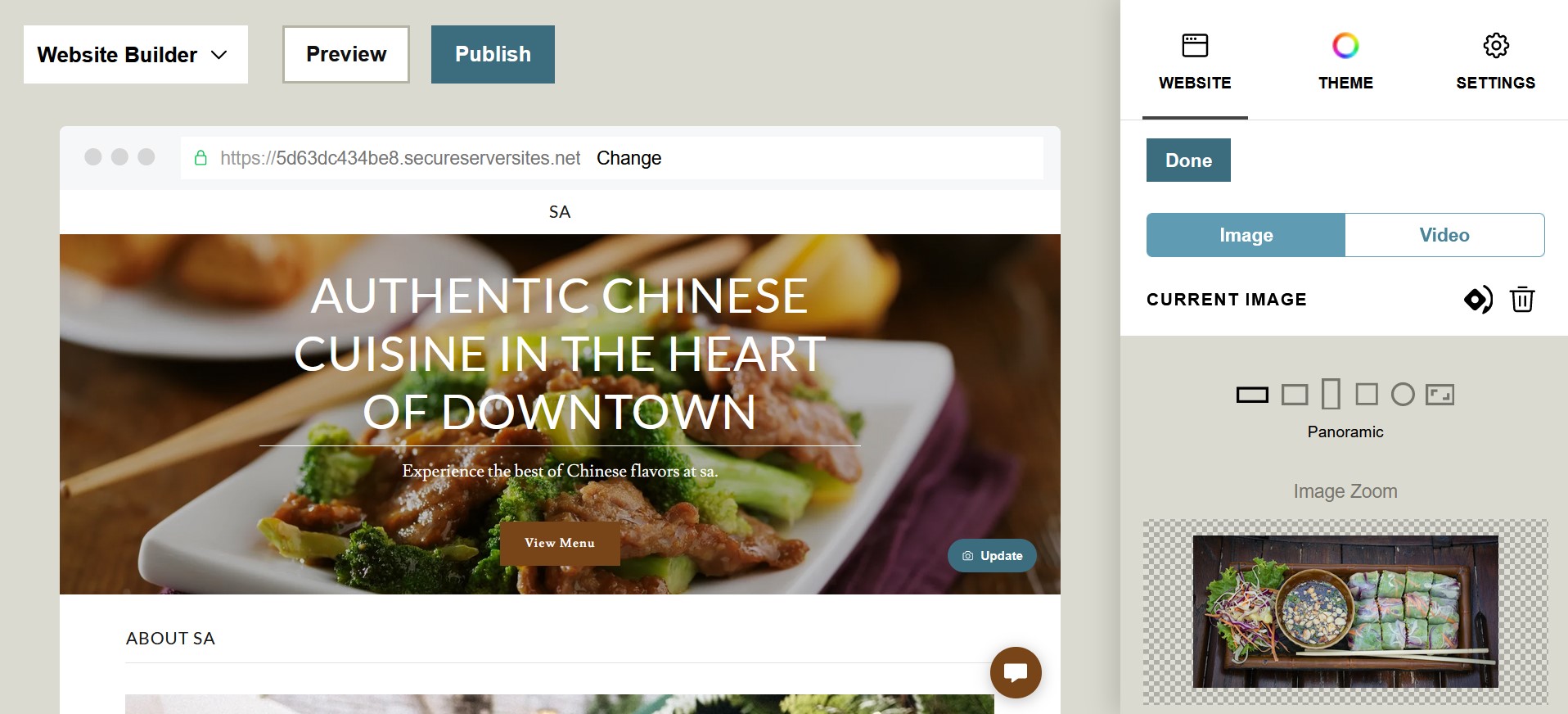The height and width of the screenshot is (714, 1568).
Task: Pick the original aspect ratio crop icon
Action: [x=1440, y=395]
